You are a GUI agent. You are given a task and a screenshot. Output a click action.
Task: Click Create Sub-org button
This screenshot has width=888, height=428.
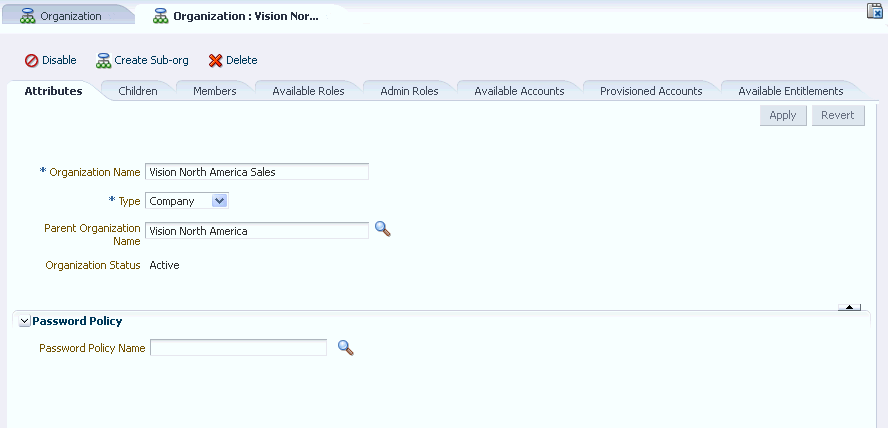coord(142,60)
